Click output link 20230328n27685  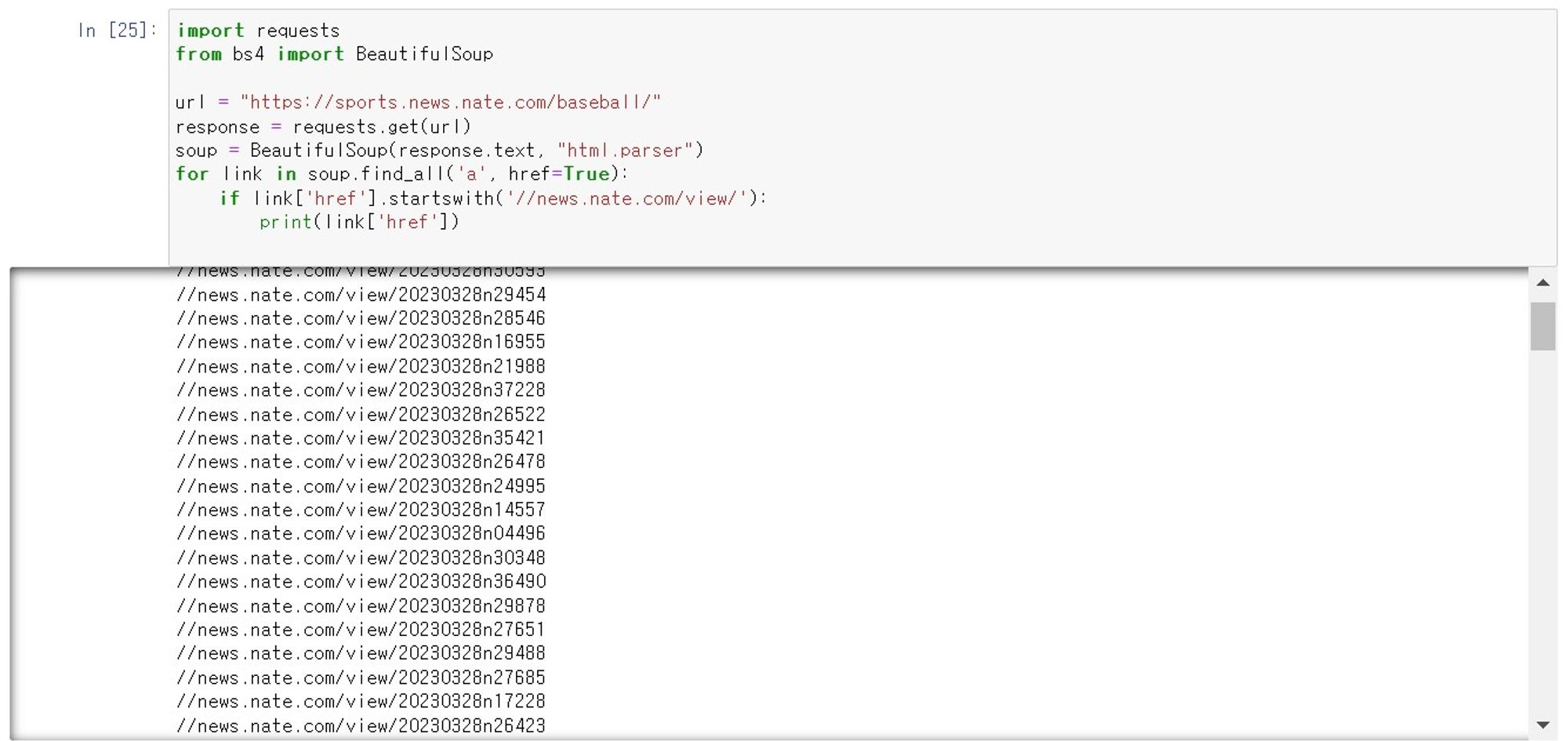[x=361, y=677]
